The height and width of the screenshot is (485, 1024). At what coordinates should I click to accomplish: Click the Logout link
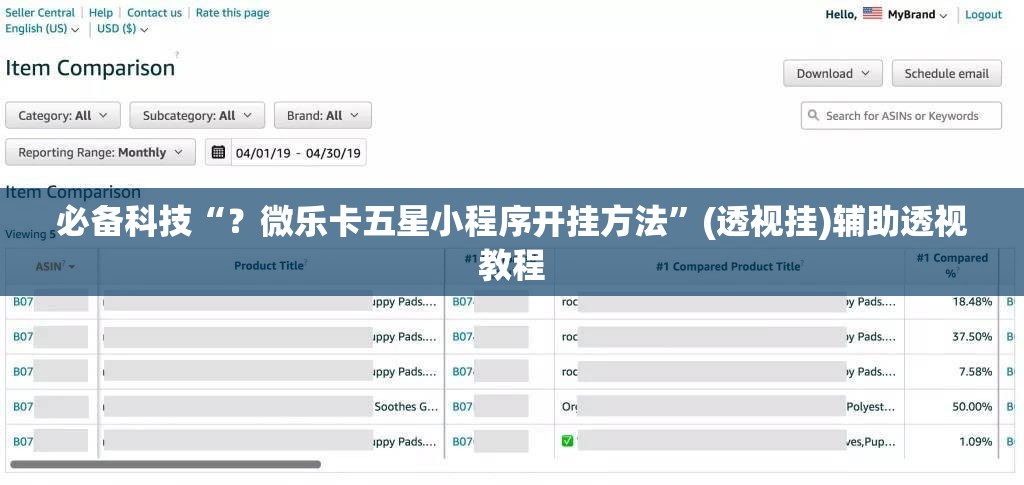pyautogui.click(x=983, y=14)
